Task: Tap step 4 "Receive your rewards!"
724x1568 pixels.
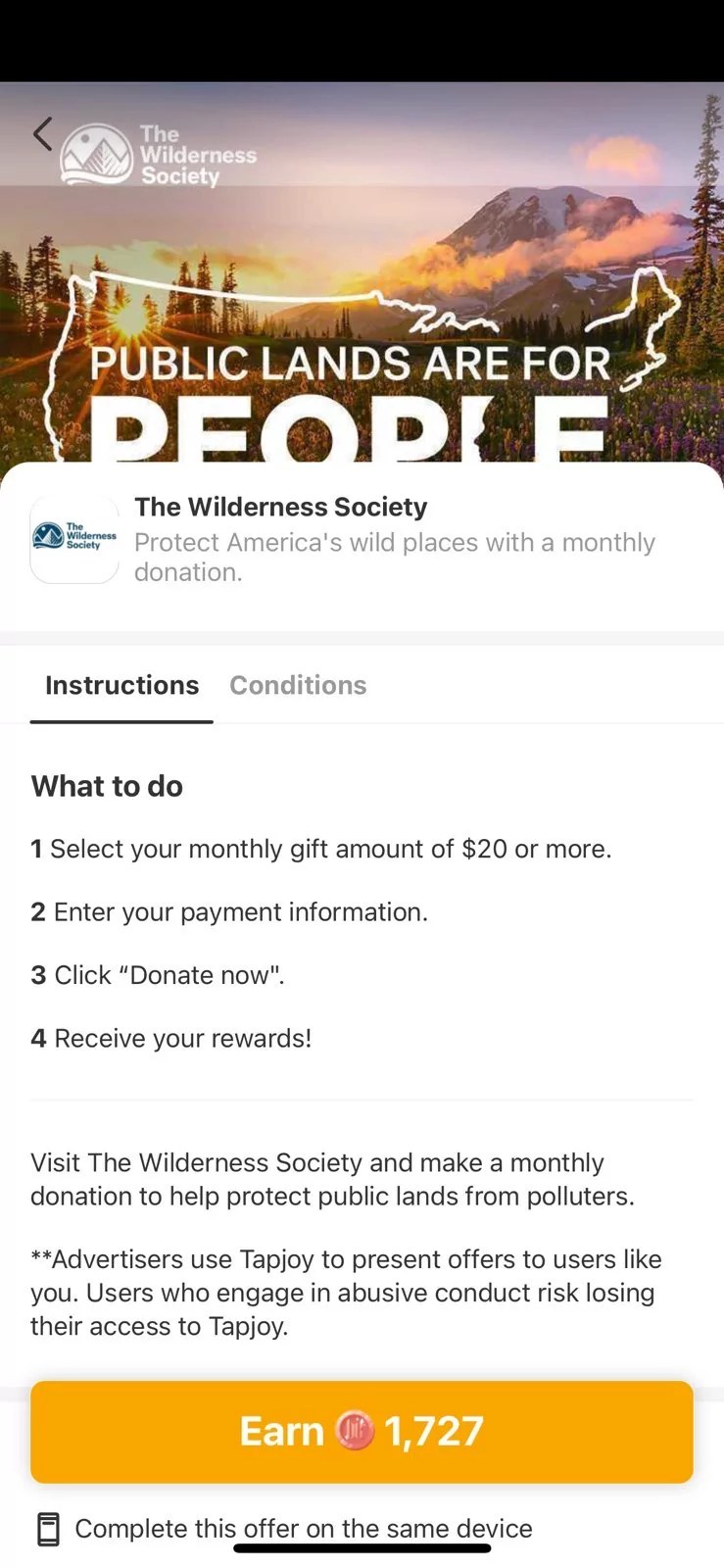Action: point(171,1038)
